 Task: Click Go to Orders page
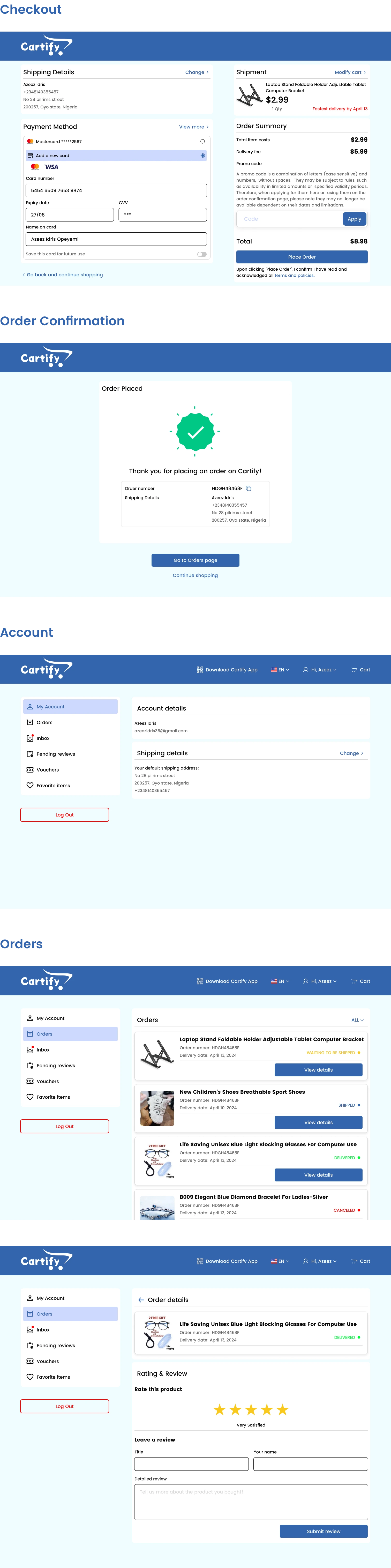coord(195,560)
